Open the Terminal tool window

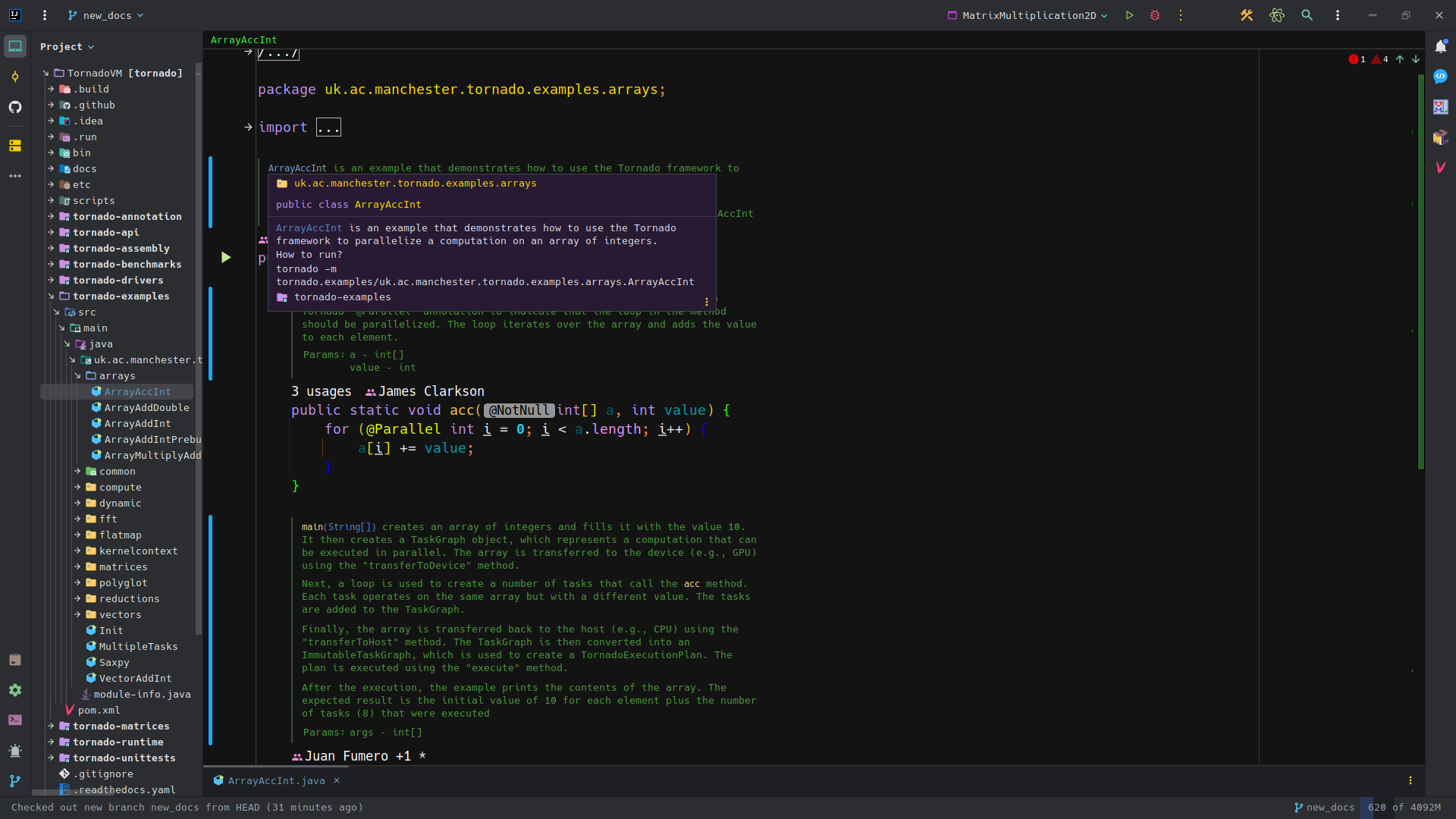tap(15, 720)
